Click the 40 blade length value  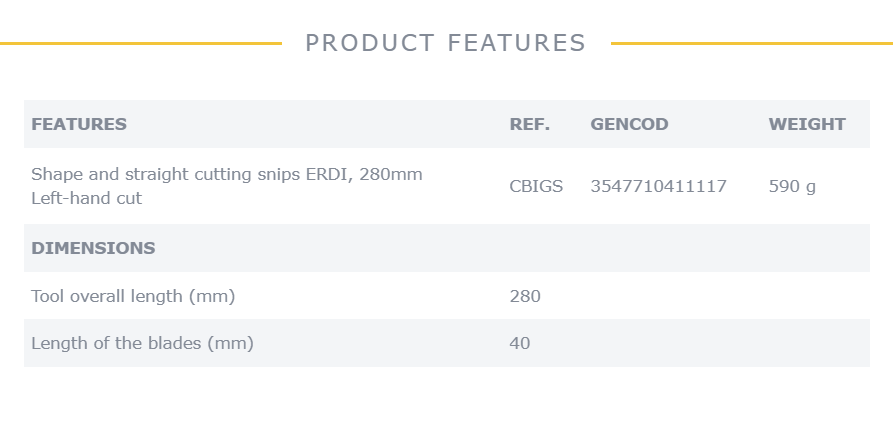click(x=520, y=343)
